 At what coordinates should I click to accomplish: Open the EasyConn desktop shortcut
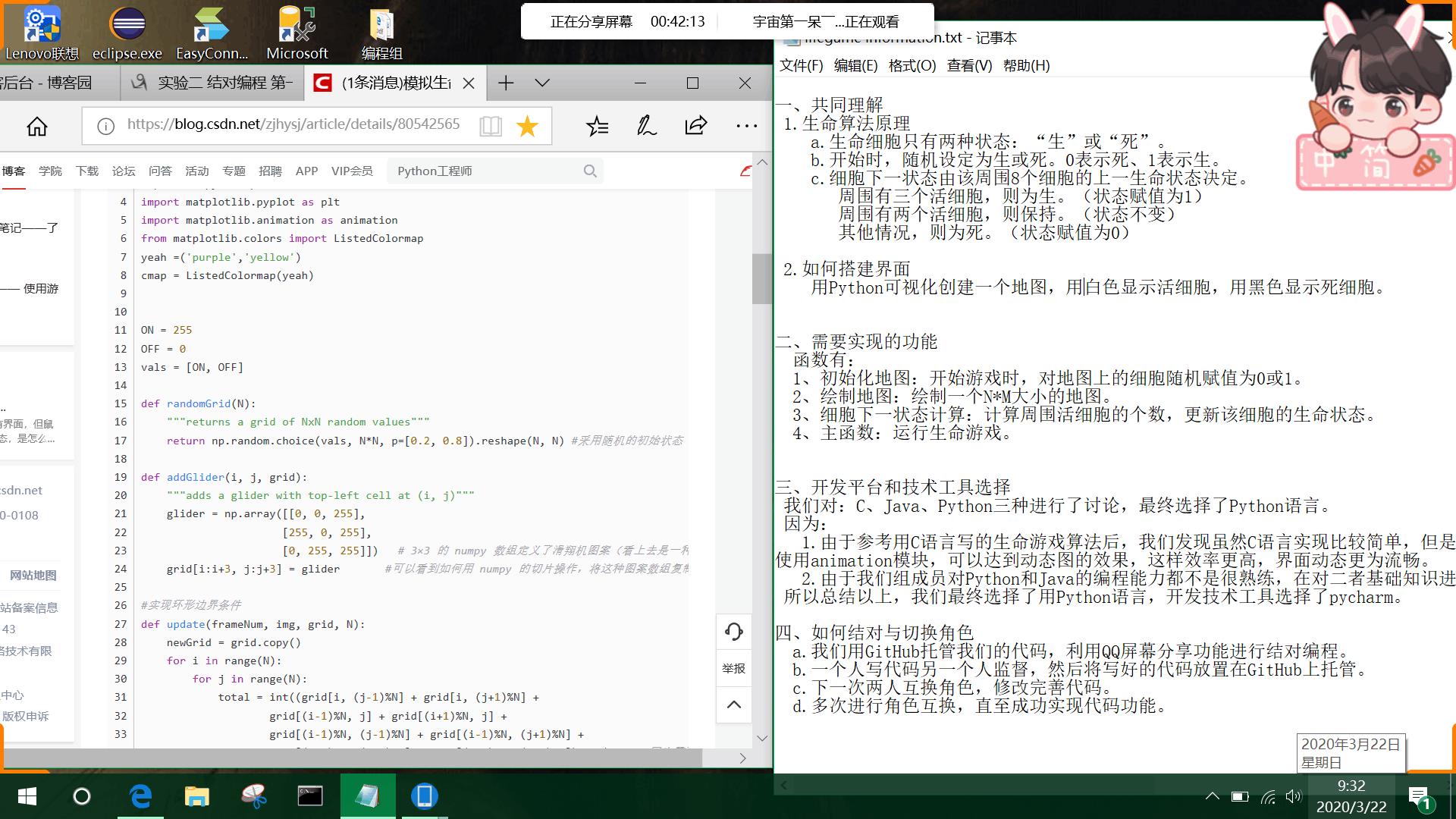[x=212, y=33]
